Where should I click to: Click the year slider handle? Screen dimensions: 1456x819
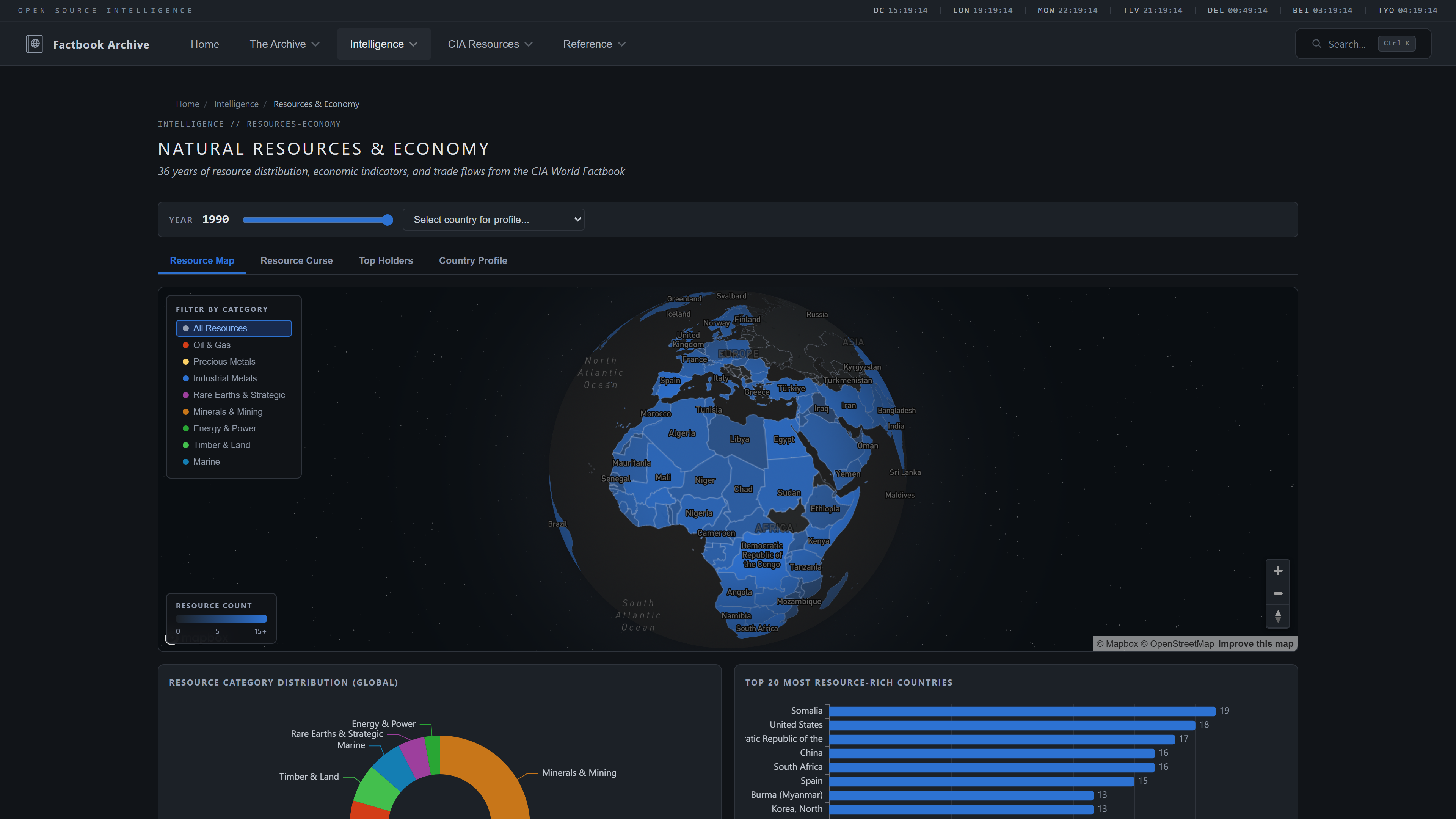pos(387,220)
